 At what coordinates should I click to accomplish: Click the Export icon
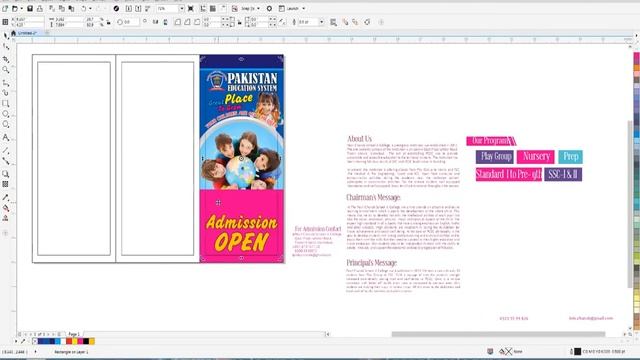(x=138, y=9)
